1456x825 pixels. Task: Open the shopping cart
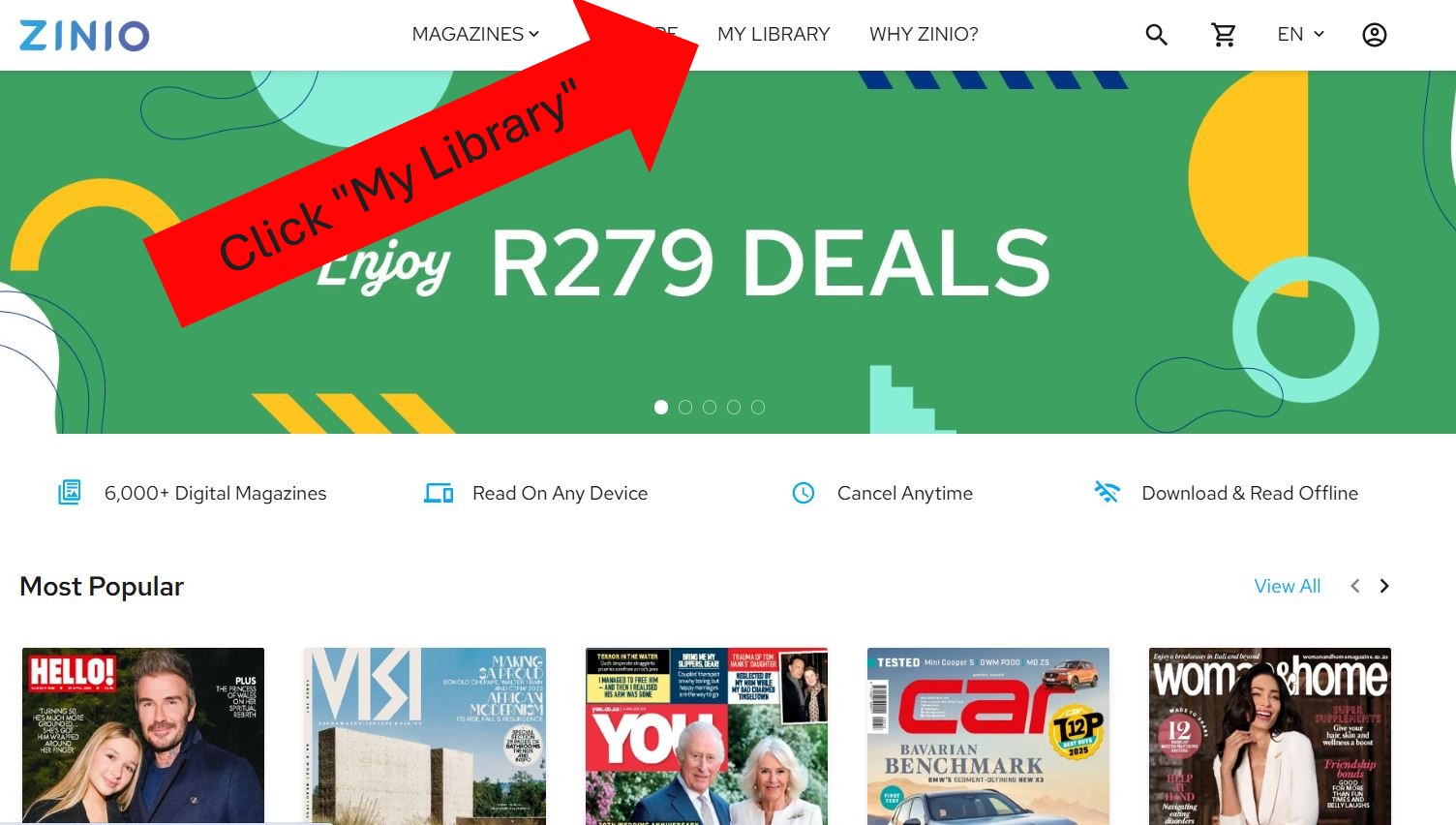pos(1224,35)
